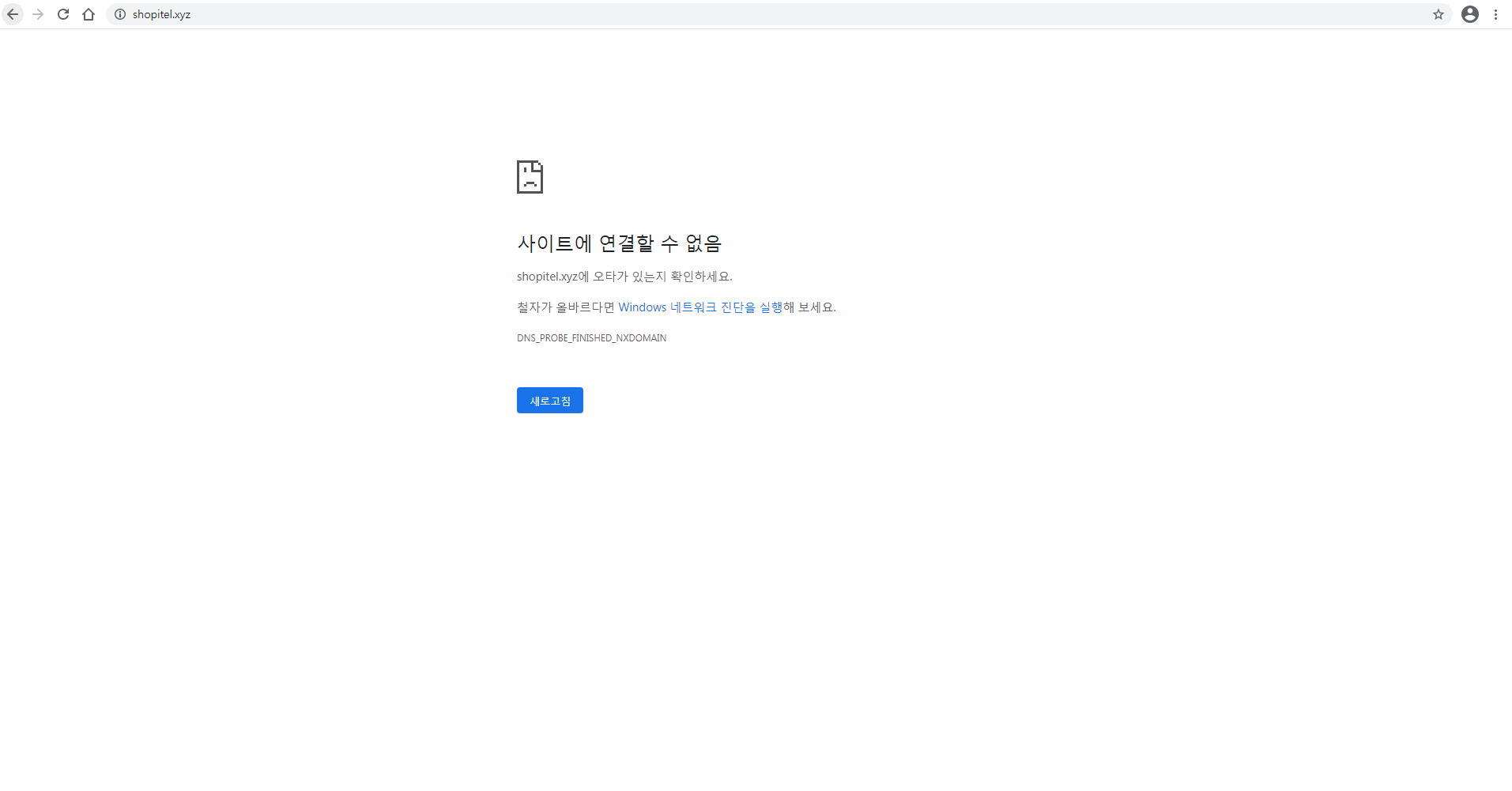Open the user profile avatar menu
Image resolution: width=1512 pixels, height=791 pixels.
point(1470,14)
